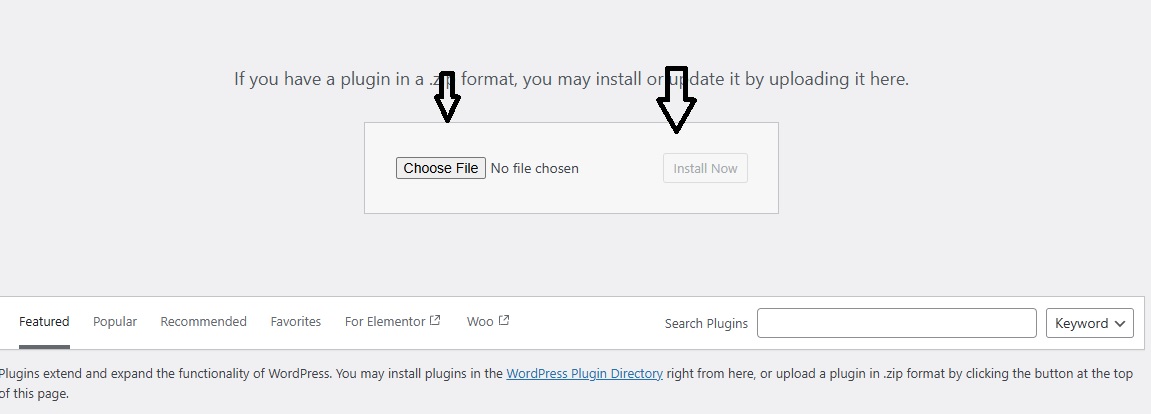1151x414 pixels.
Task: Click the .zip upload instruction heading
Action: 571,79
